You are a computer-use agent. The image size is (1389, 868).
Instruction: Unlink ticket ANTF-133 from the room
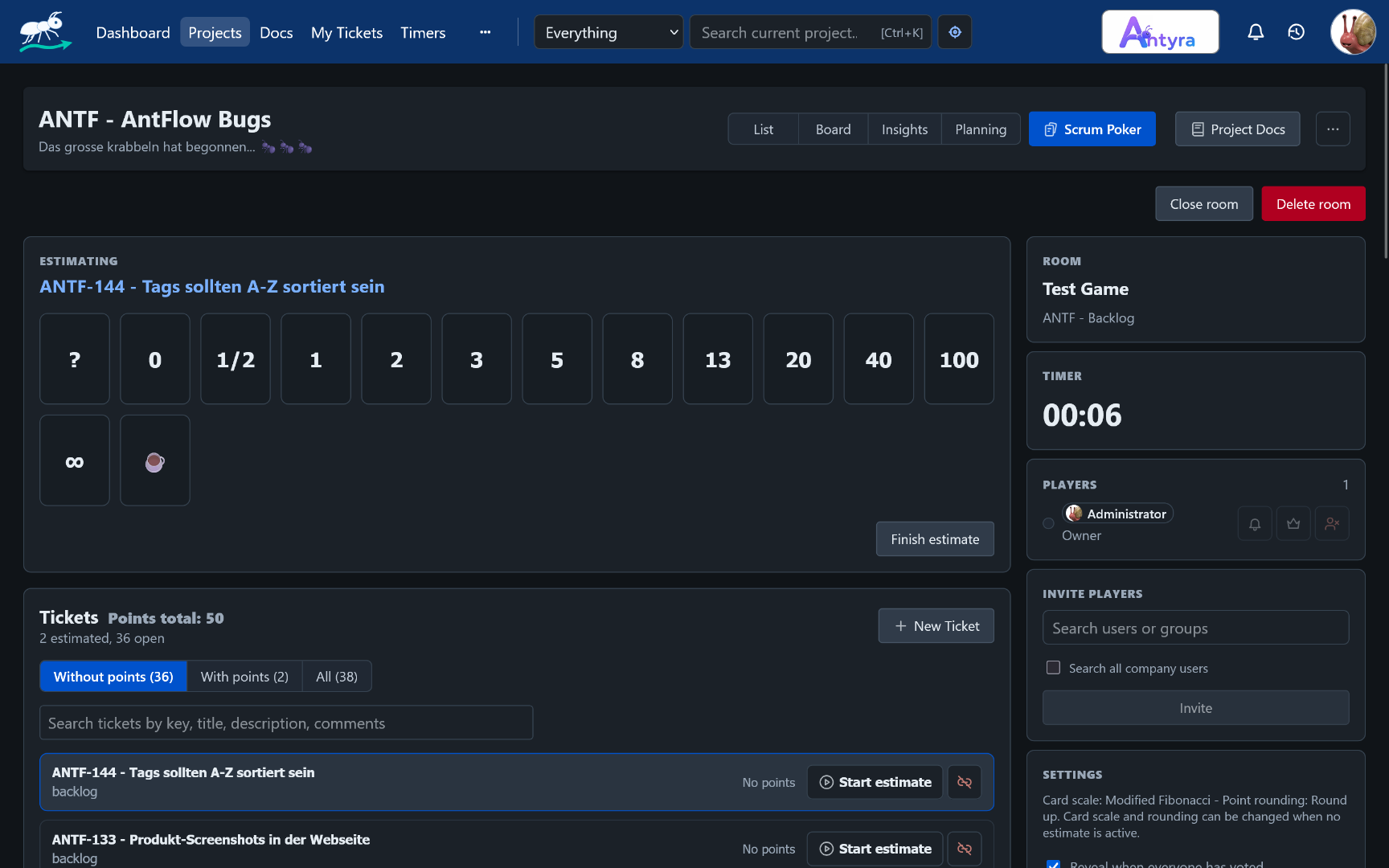pos(965,849)
